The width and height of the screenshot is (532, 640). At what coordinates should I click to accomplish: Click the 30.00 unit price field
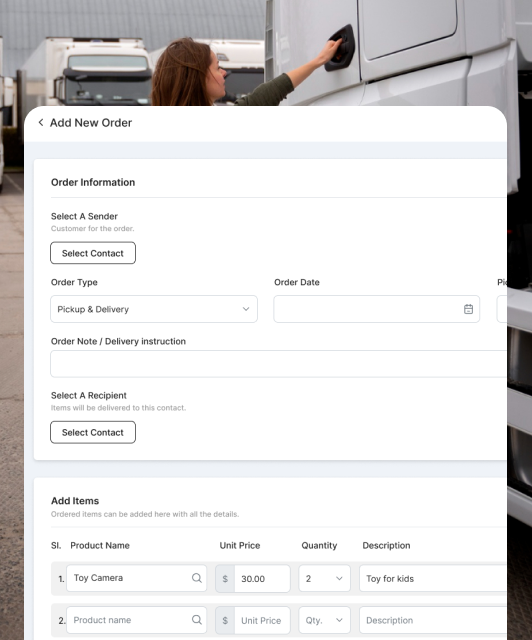(x=262, y=578)
